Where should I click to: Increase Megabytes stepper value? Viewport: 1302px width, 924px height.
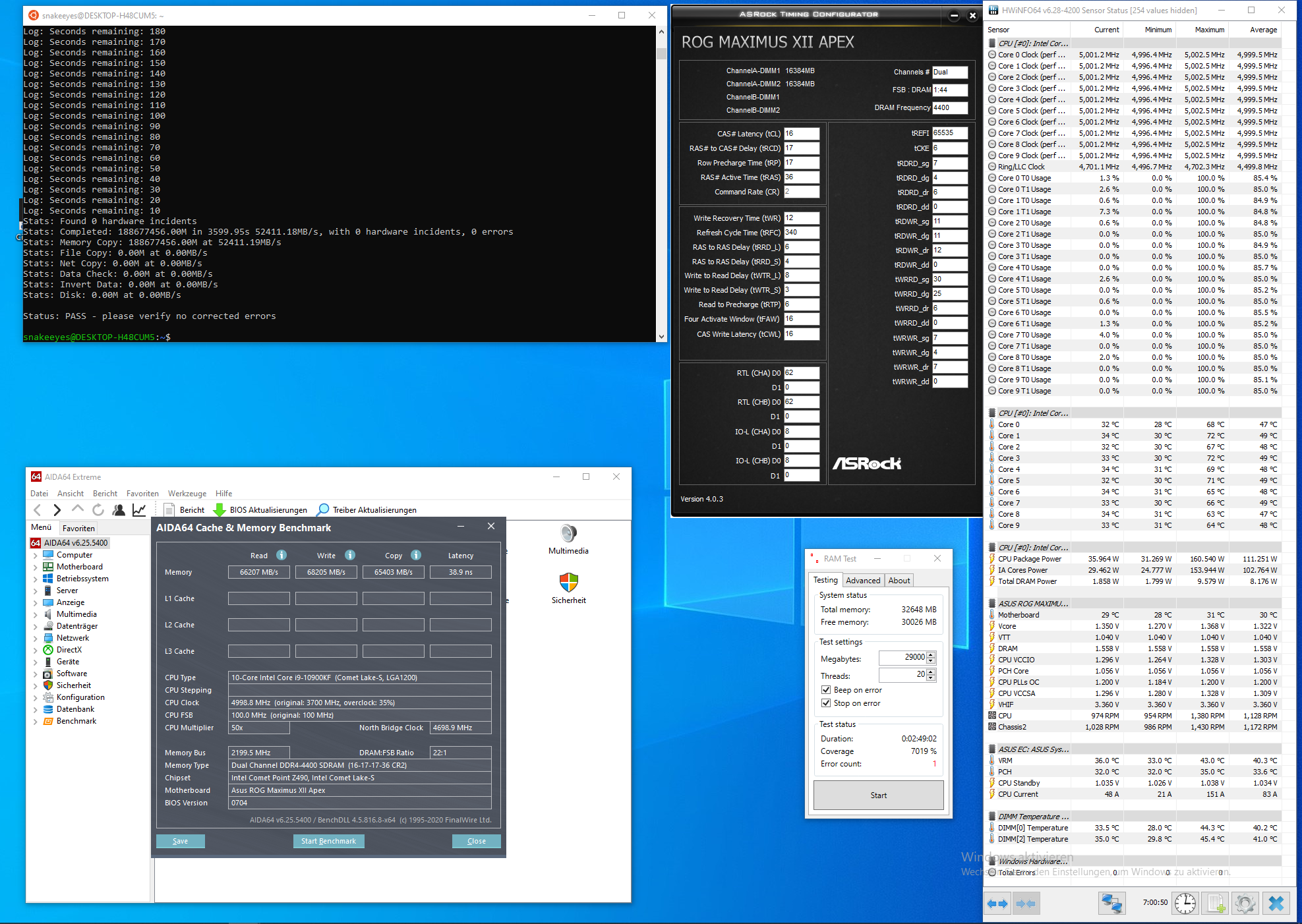pos(931,654)
